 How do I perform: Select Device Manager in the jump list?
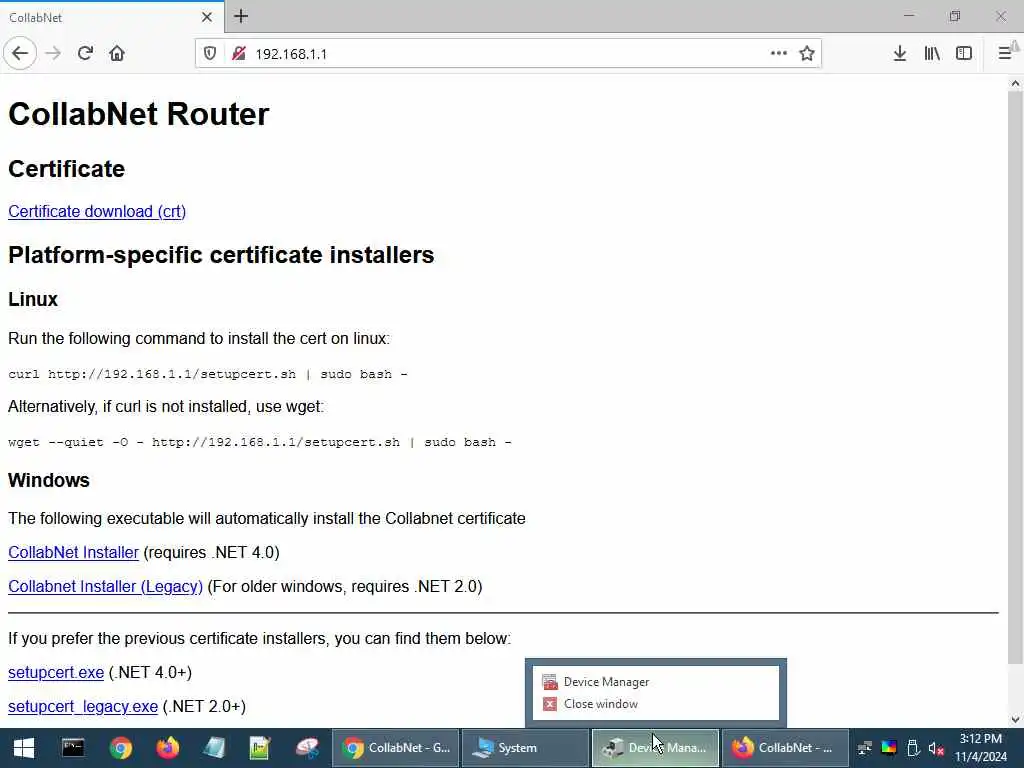(656, 682)
